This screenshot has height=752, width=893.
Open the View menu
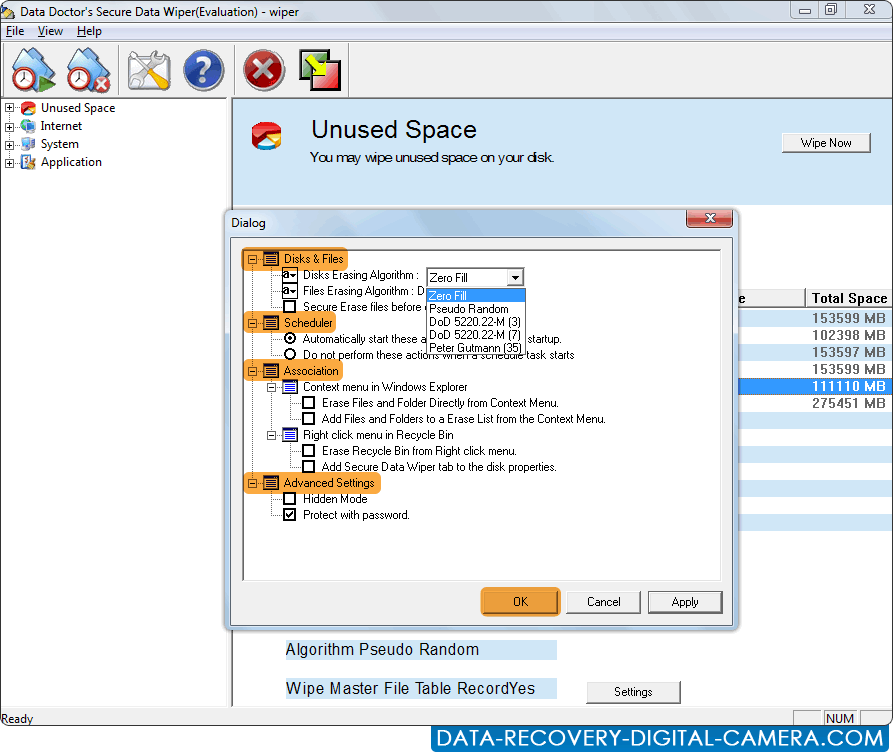(50, 31)
